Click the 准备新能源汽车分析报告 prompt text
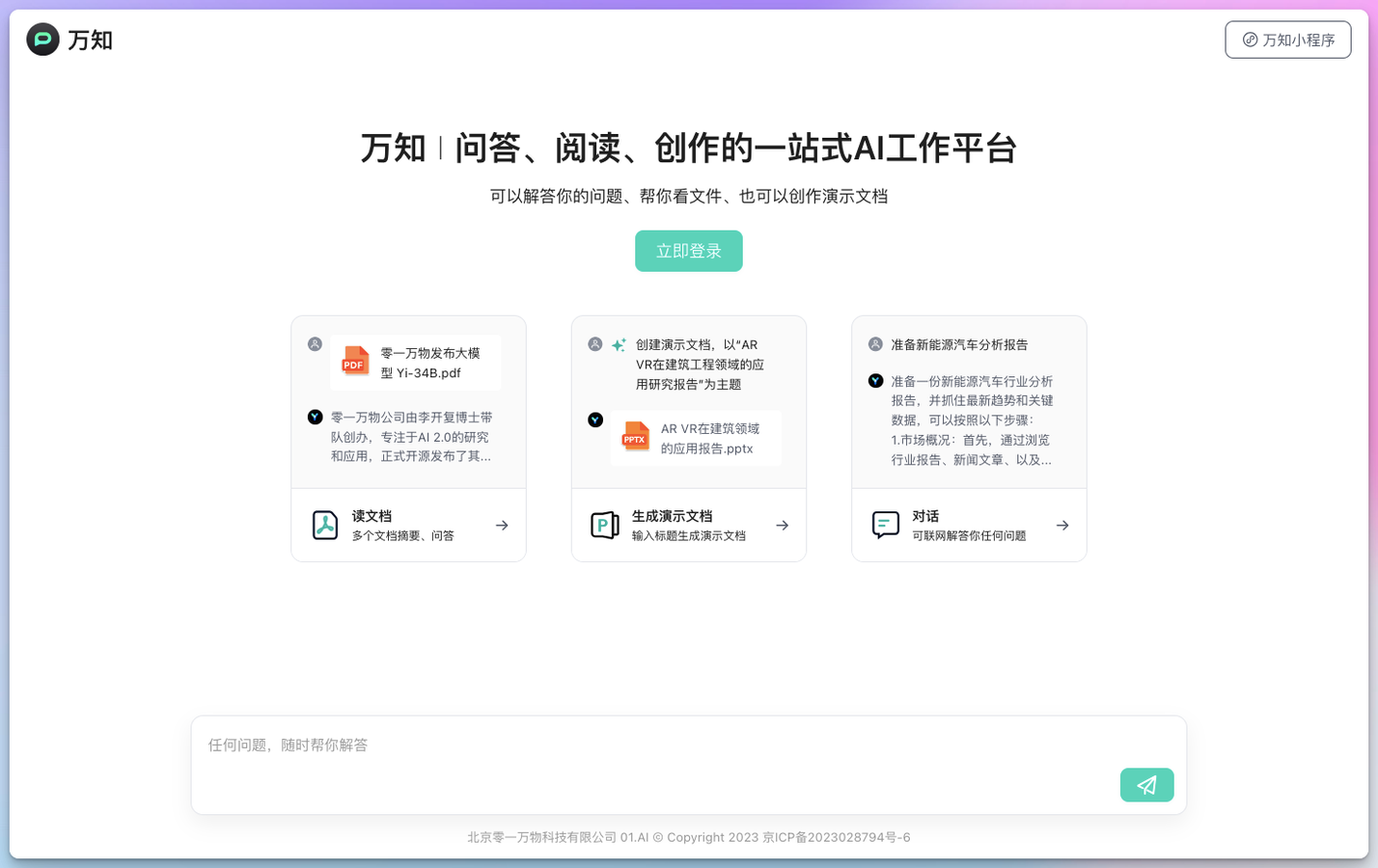1378x868 pixels. click(x=959, y=344)
